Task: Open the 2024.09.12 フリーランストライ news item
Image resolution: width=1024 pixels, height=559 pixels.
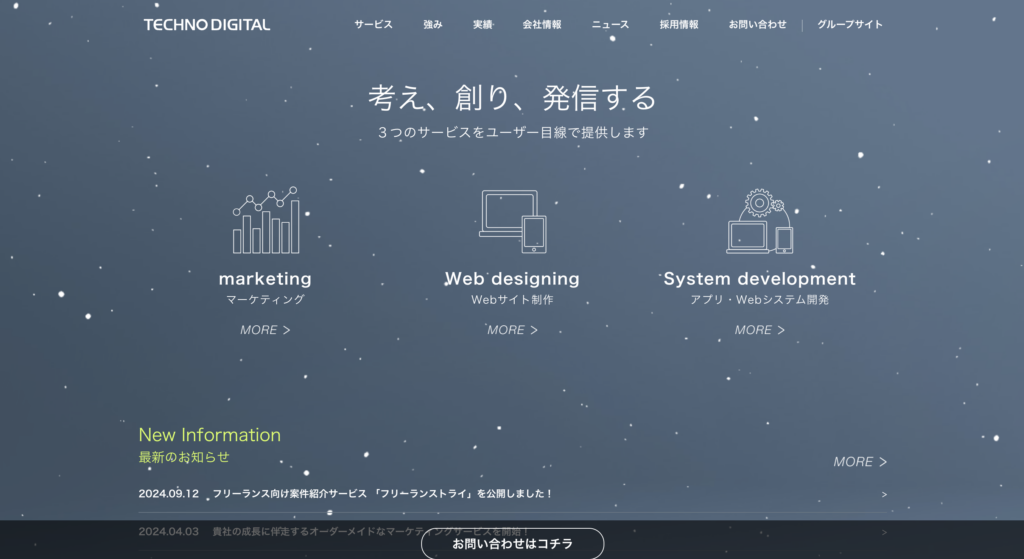Action: click(382, 494)
